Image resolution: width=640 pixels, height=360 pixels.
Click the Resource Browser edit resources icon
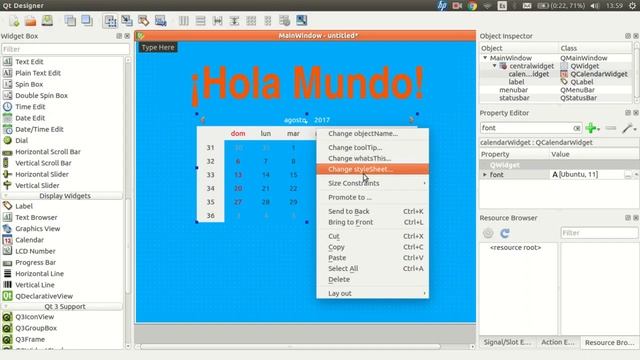tap(488, 233)
